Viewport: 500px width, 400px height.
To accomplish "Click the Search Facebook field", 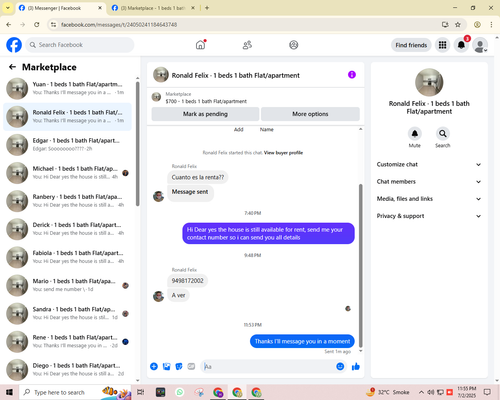I will tap(80, 45).
